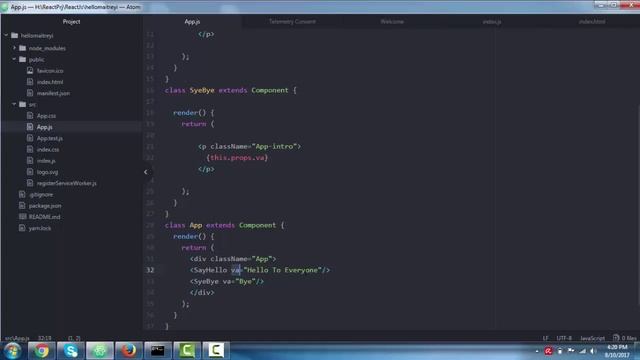Open the Windows Start menu orb
Screen dimensions: 640x360
coord(12,351)
